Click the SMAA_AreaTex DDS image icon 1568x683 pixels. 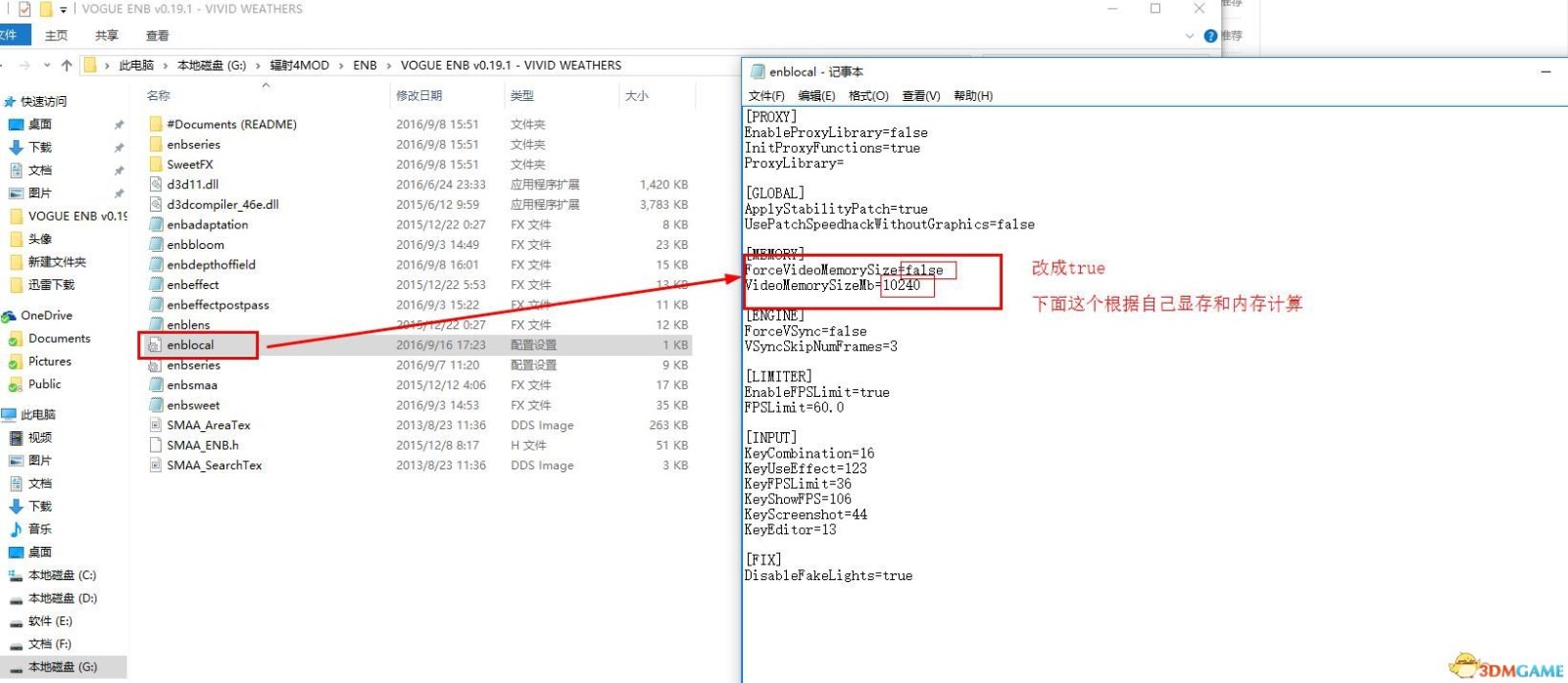pos(156,425)
